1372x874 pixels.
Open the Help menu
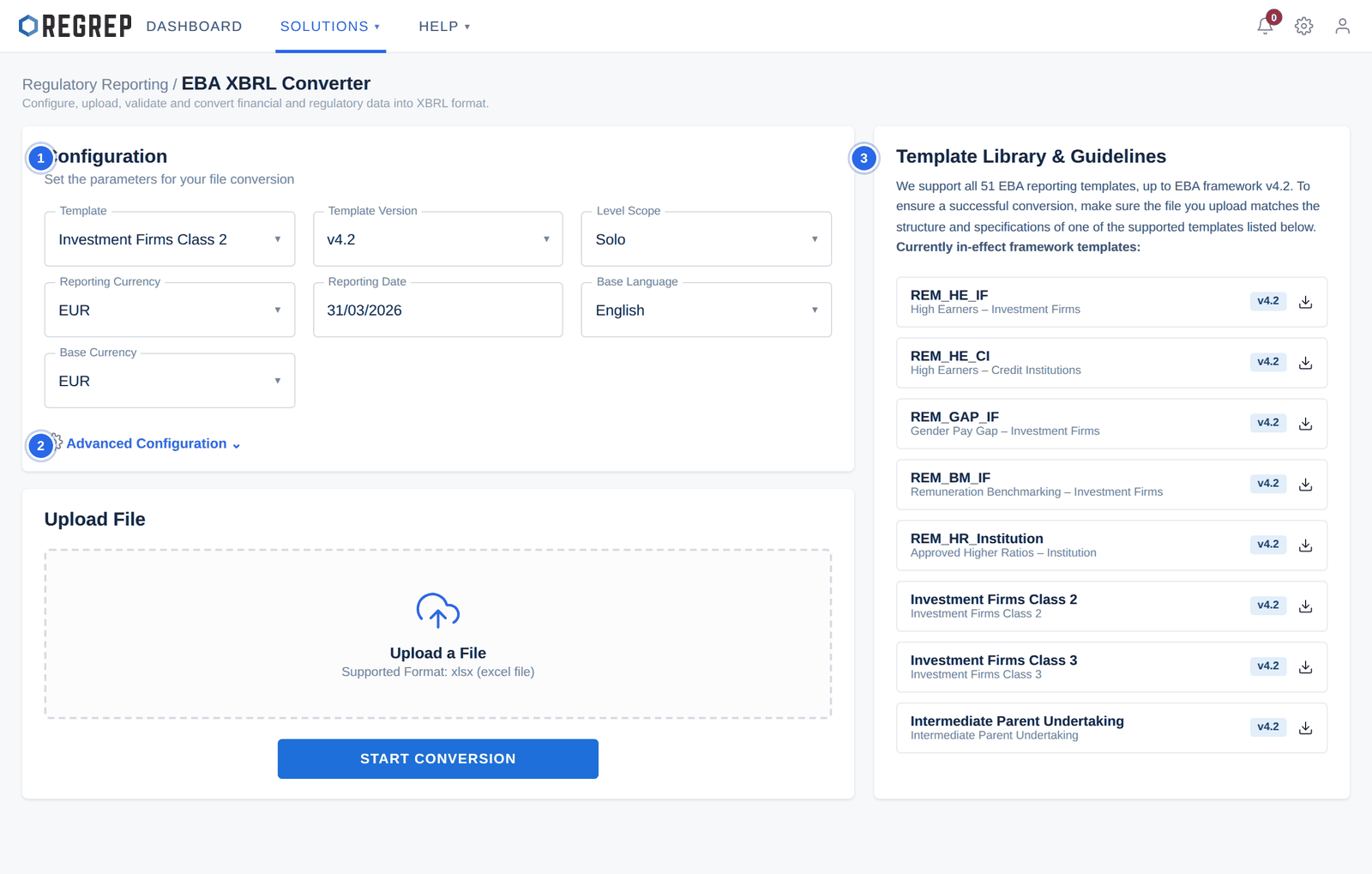(x=444, y=27)
